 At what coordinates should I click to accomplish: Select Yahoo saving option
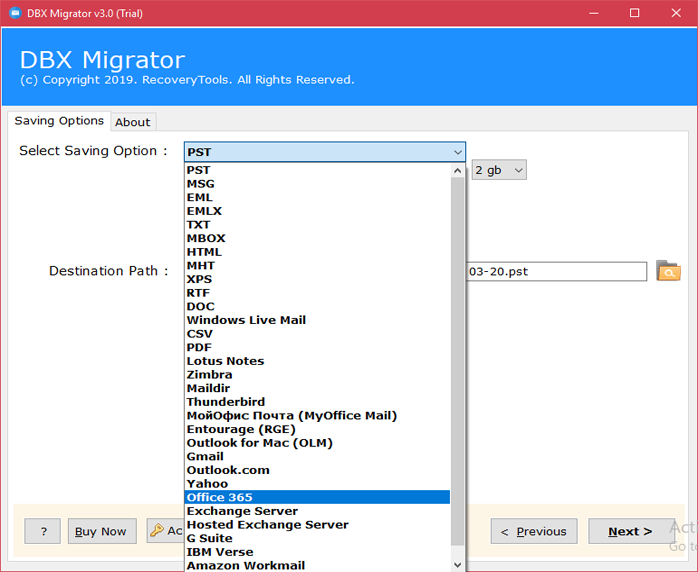[317, 484]
